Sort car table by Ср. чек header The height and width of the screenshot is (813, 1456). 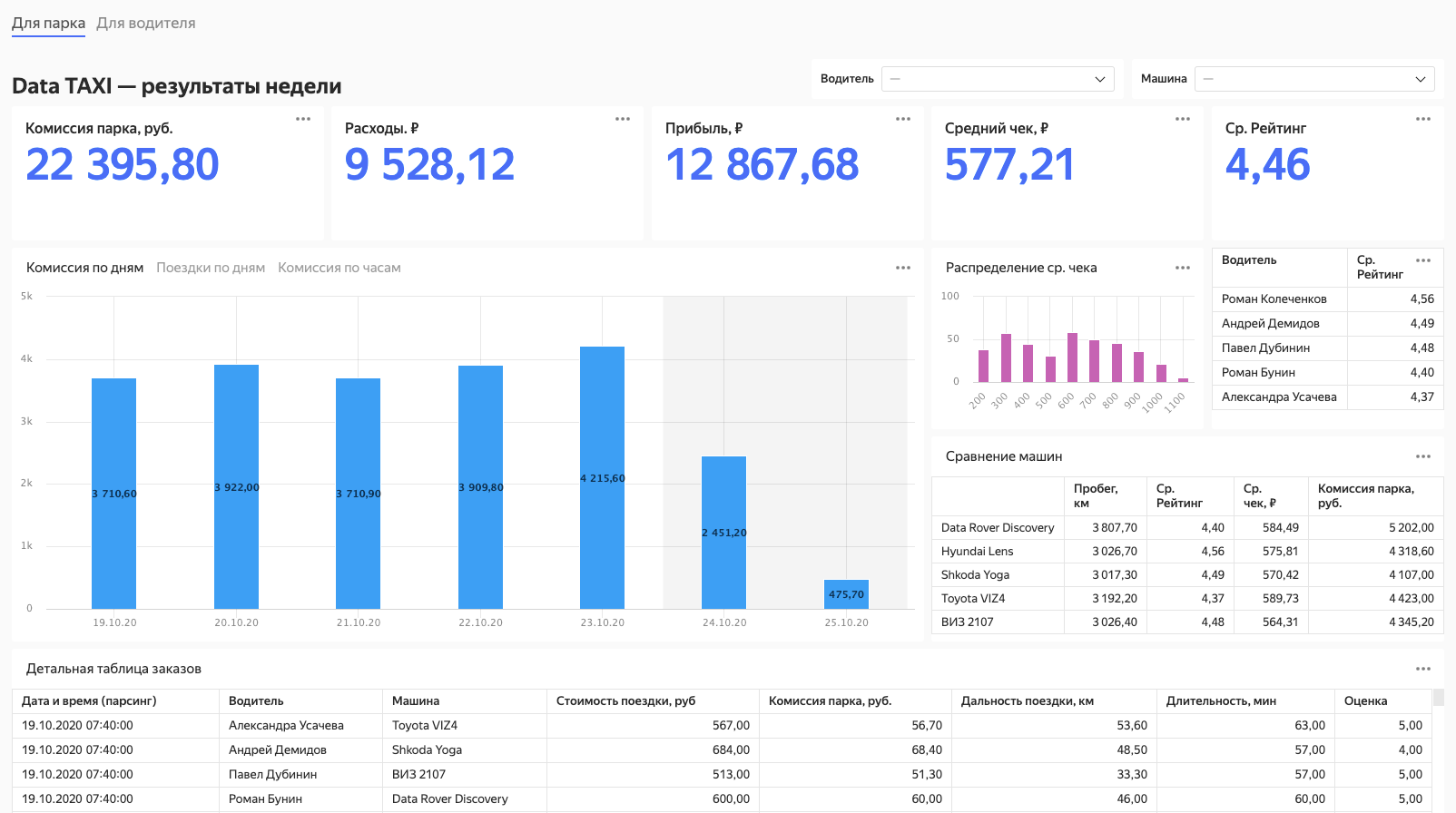(1271, 495)
